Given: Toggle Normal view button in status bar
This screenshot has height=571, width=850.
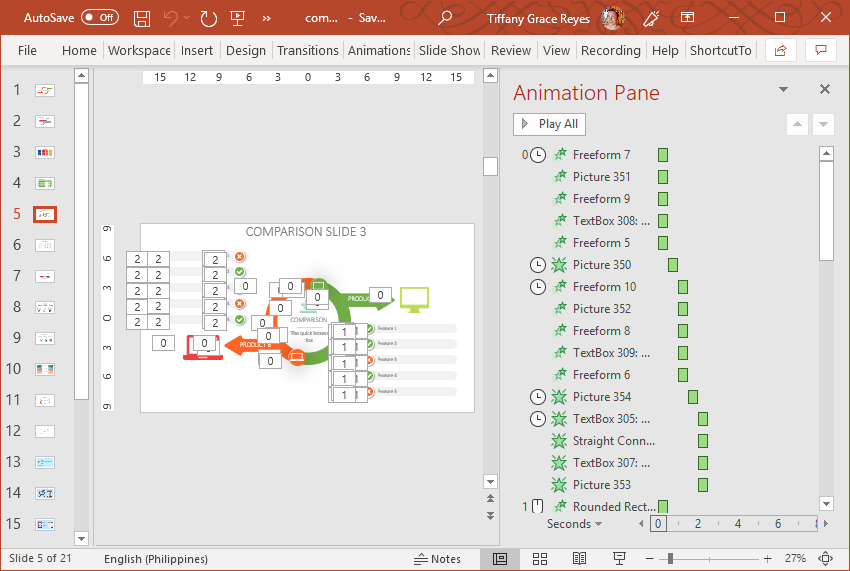Looking at the screenshot, I should [500, 558].
